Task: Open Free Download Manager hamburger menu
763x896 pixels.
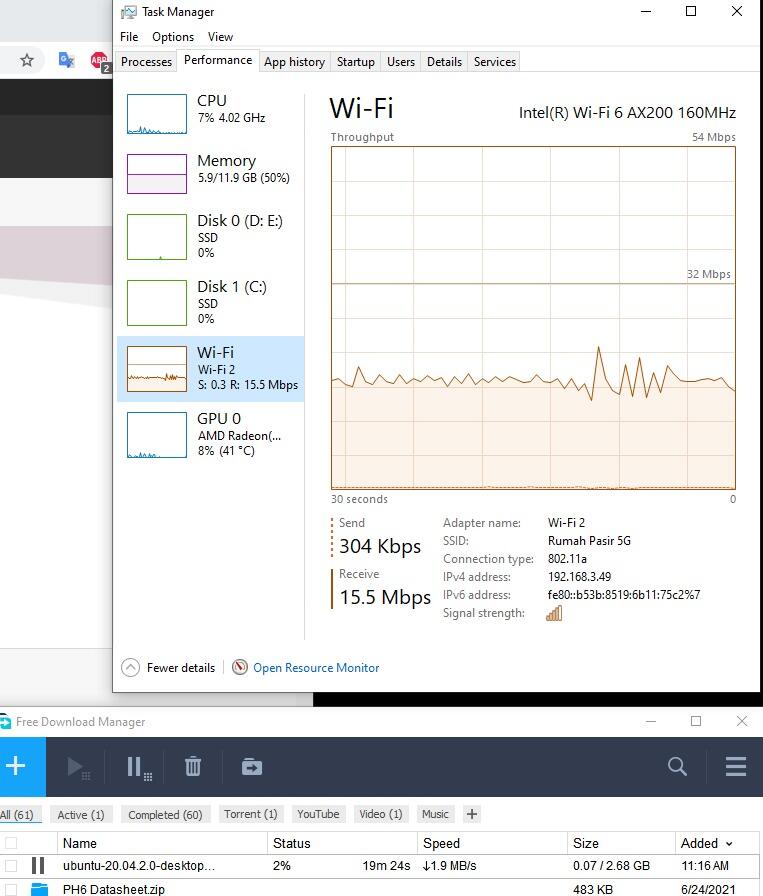Action: 736,766
